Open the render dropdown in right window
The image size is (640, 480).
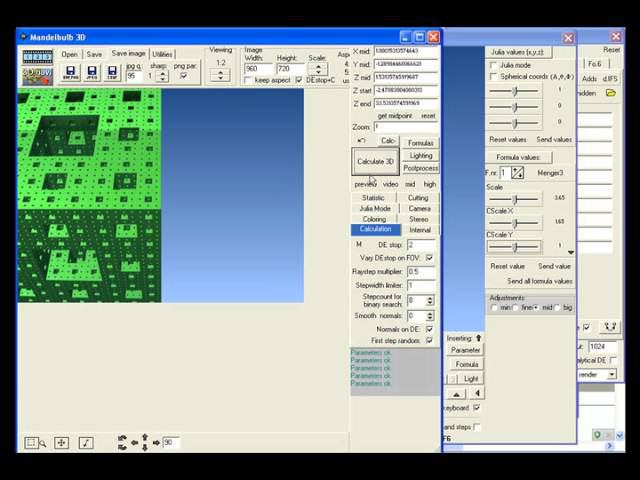pyautogui.click(x=611, y=374)
